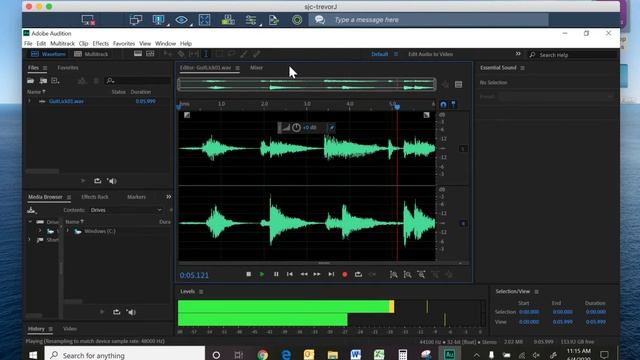The height and width of the screenshot is (360, 640).
Task: Click the Files panel search field
Action: click(x=138, y=81)
